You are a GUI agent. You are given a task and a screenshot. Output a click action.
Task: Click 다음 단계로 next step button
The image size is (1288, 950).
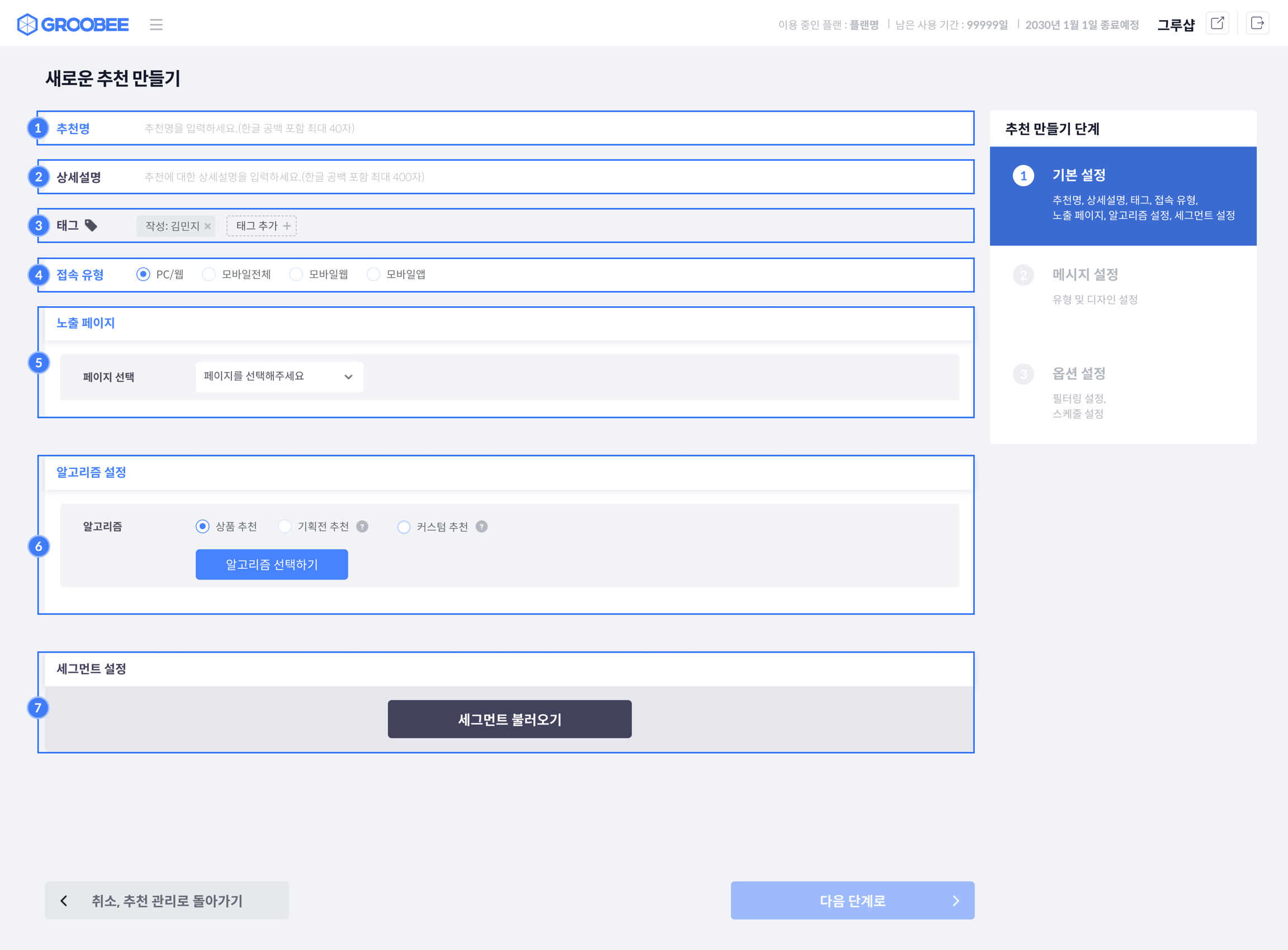(852, 901)
